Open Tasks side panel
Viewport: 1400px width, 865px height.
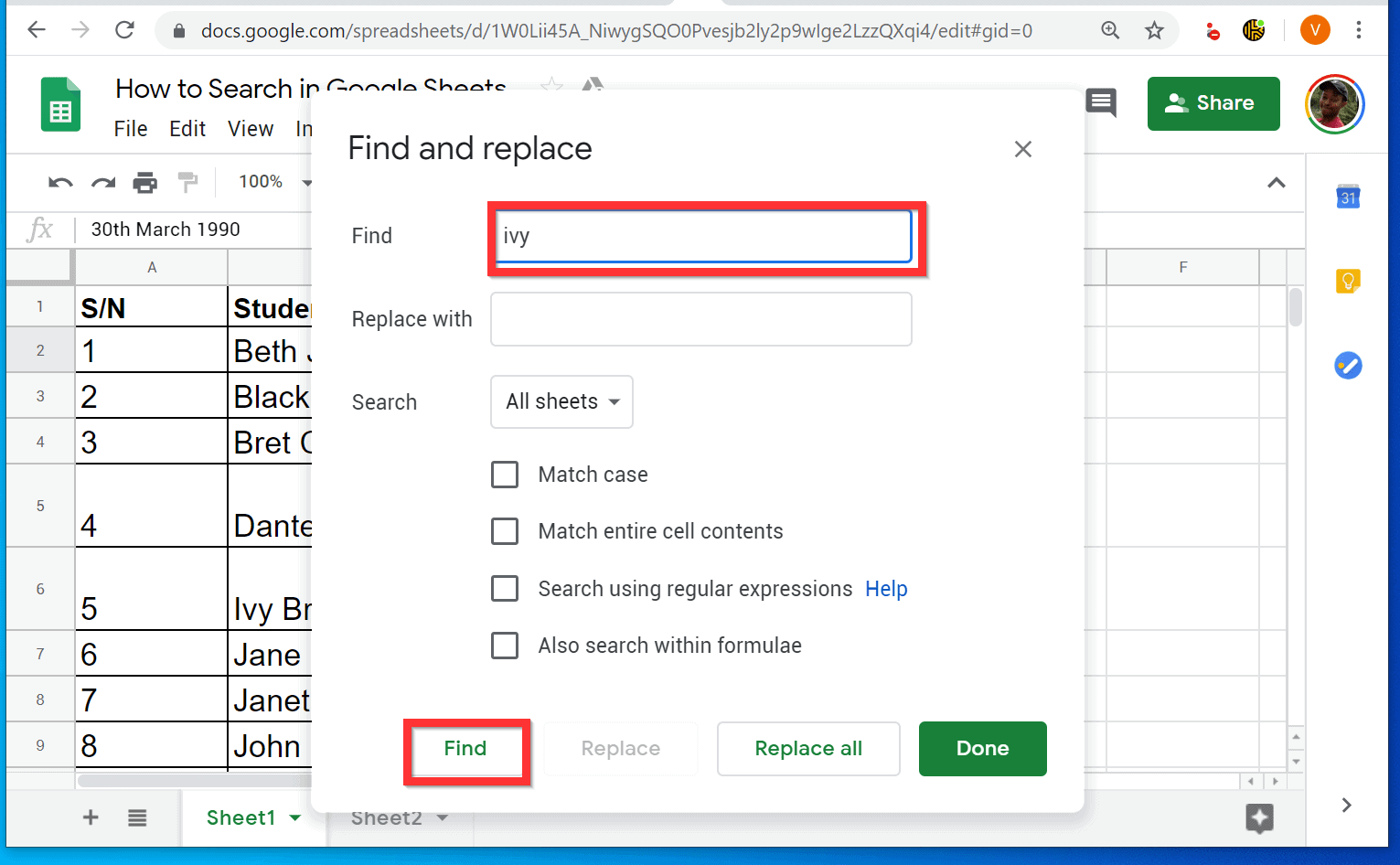point(1348,366)
